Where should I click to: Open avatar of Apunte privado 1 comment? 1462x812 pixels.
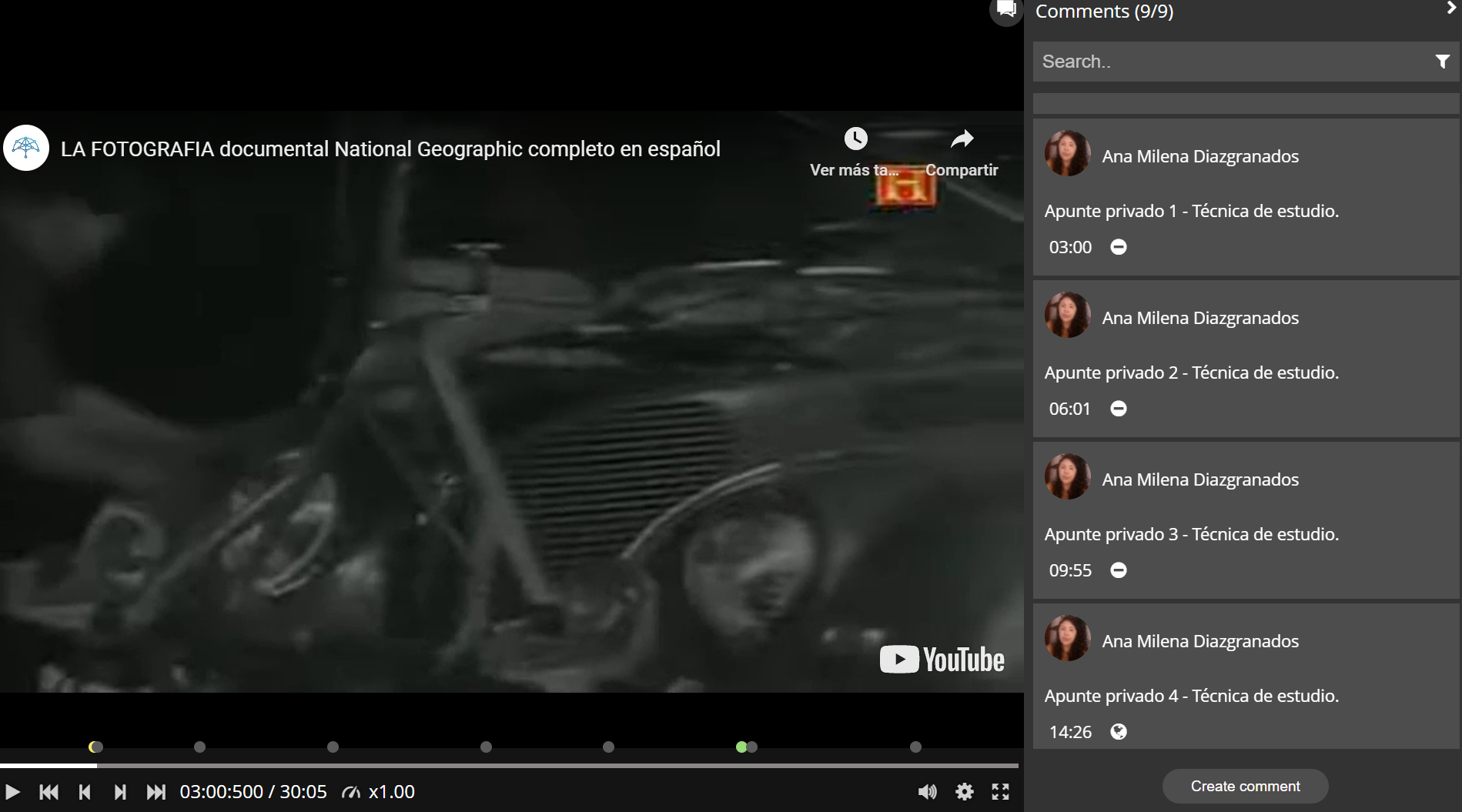point(1067,153)
